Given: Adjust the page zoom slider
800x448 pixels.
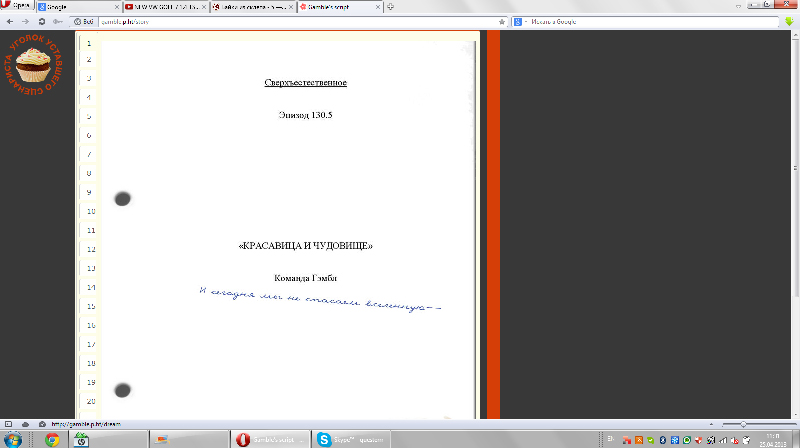Looking at the screenshot, I should click(x=759, y=424).
